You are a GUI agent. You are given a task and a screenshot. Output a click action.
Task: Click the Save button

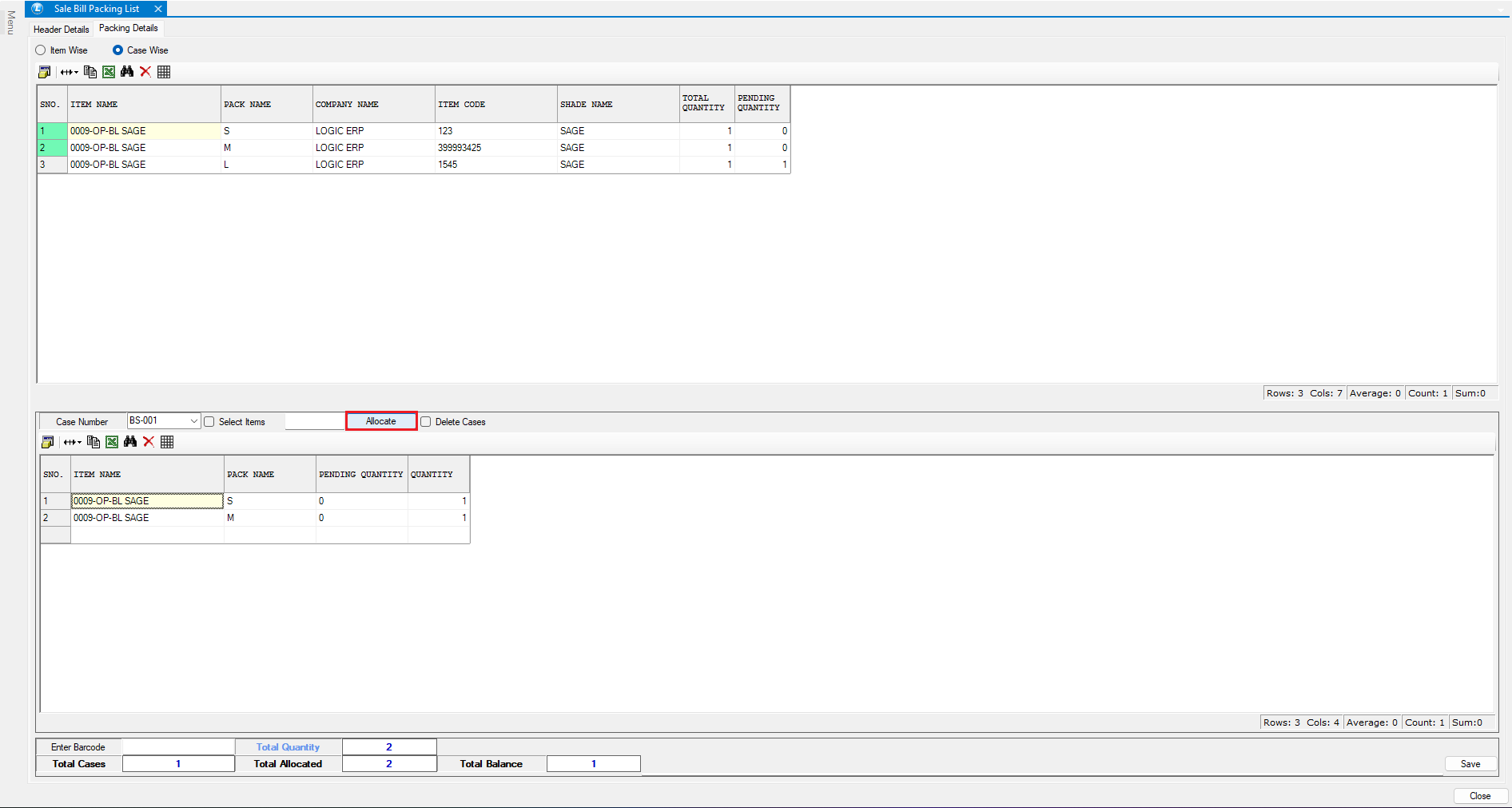tap(1470, 764)
